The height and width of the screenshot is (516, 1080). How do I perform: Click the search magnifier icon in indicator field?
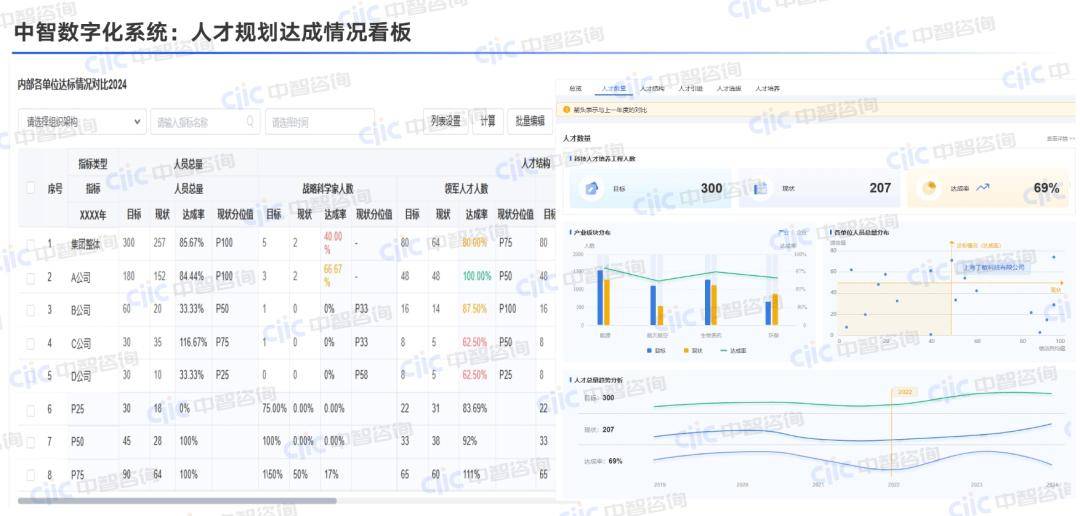point(250,122)
